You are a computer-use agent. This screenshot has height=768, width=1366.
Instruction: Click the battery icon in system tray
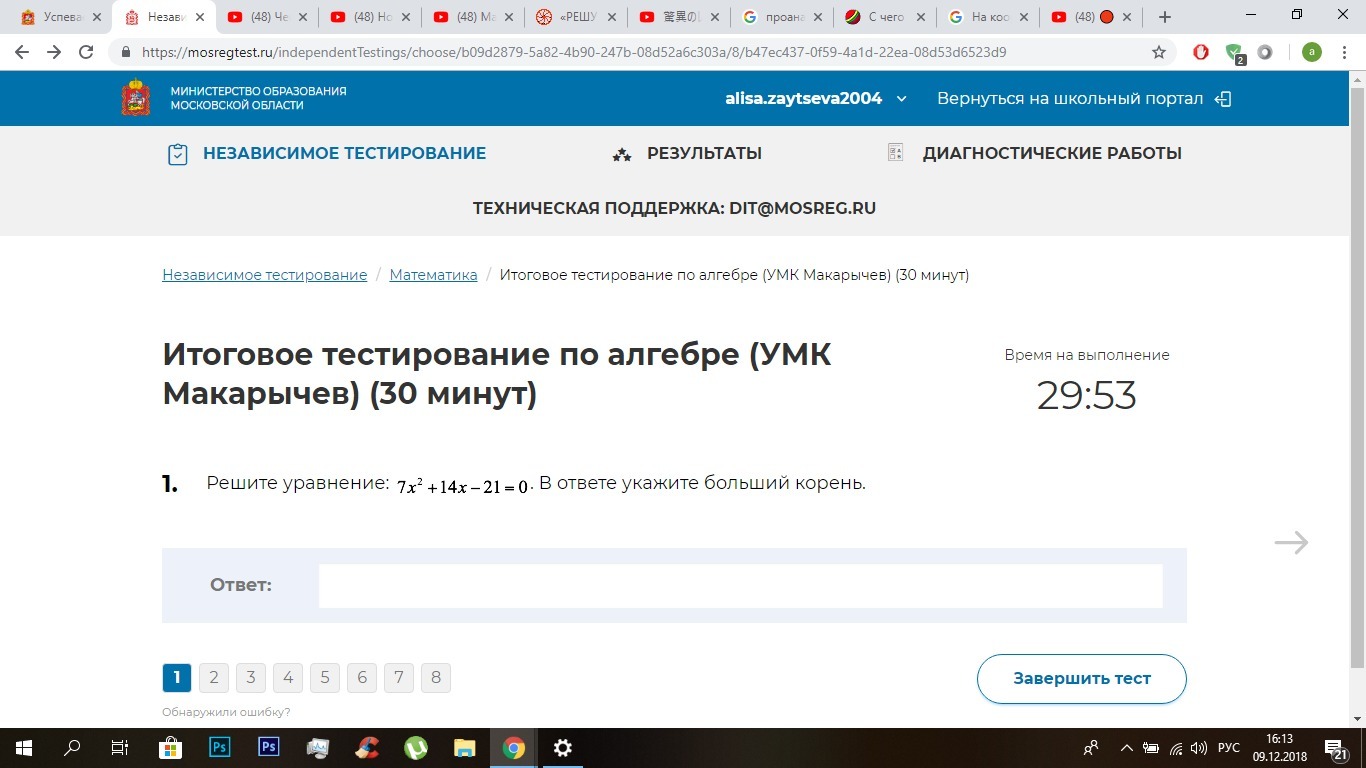tap(1151, 748)
